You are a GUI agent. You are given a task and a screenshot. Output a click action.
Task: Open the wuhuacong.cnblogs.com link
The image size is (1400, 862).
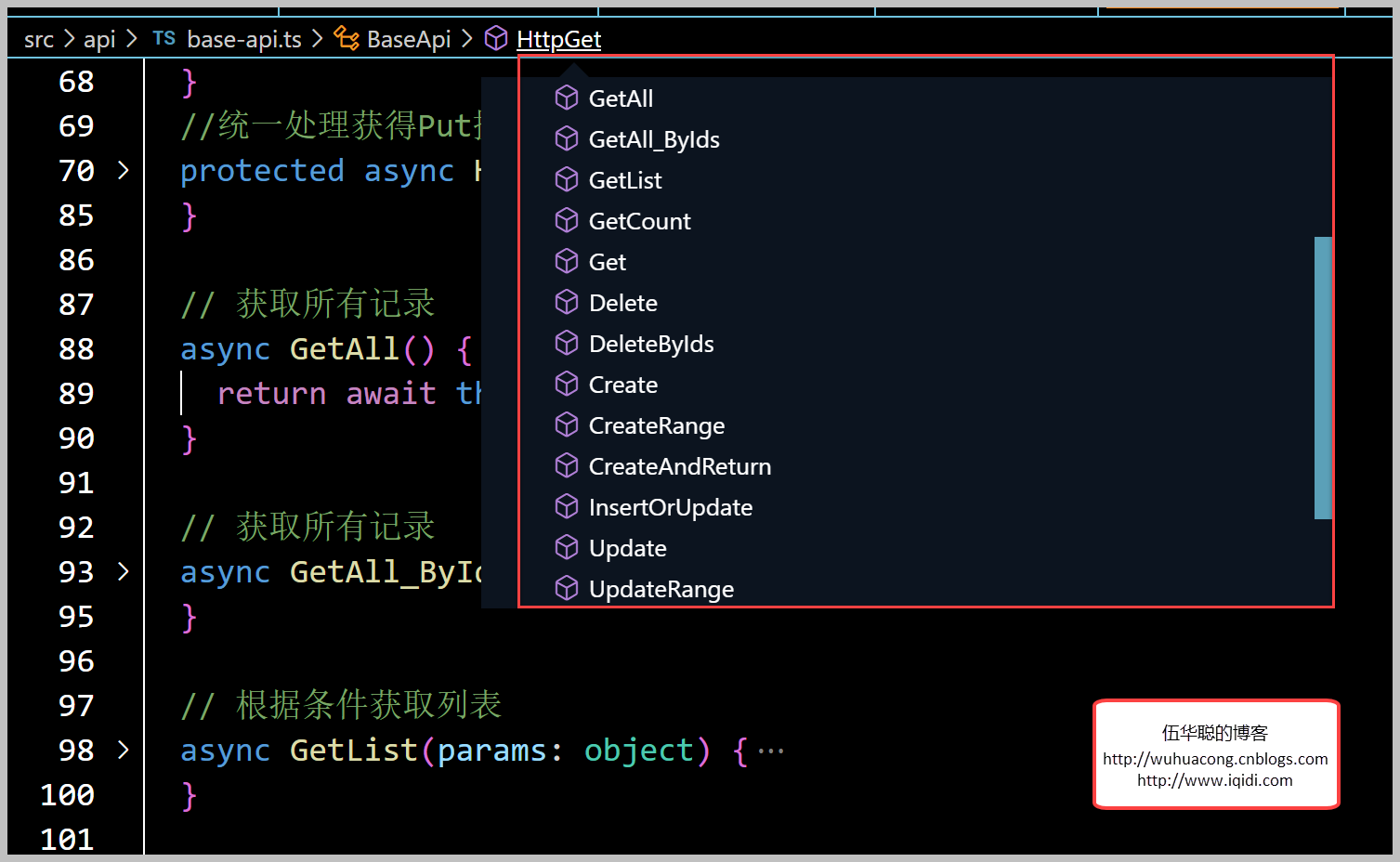pyautogui.click(x=1215, y=759)
